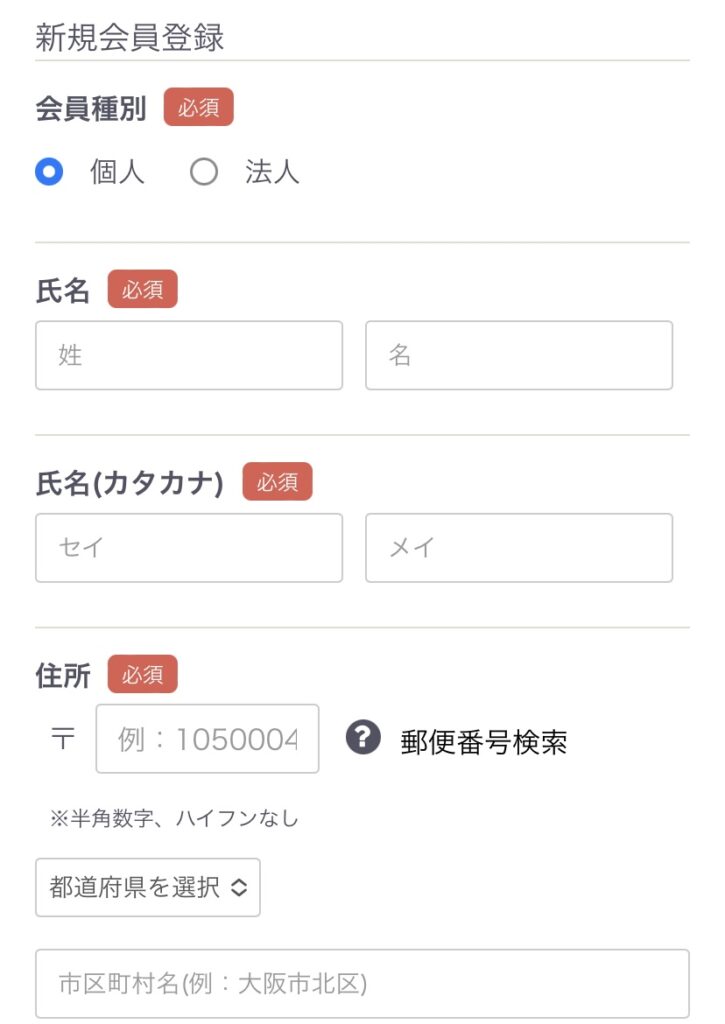Focus the 姓 last name field
The image size is (725, 1024).
[189, 355]
